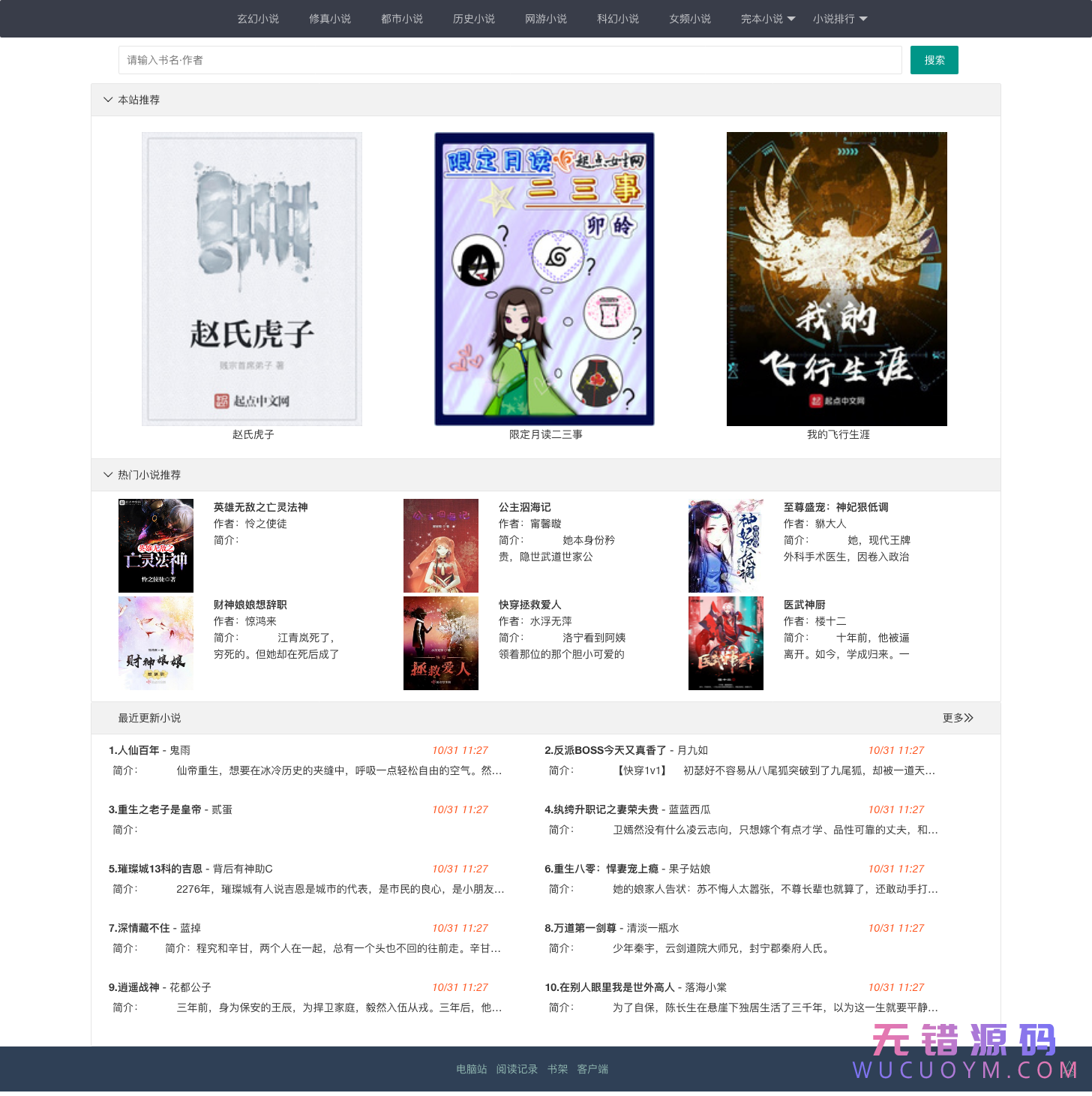Viewport: 1092px width, 1096px height.
Task: Open the 玄幻小说 category menu
Action: pos(258,19)
